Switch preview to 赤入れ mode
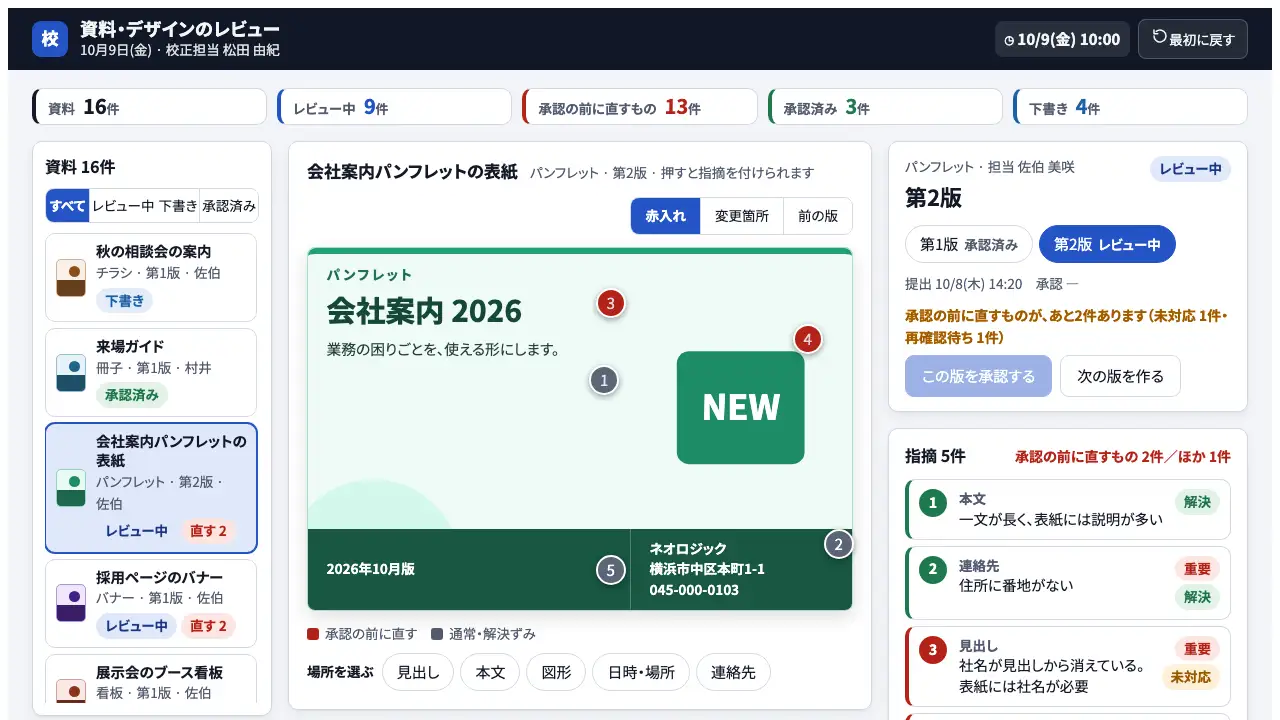This screenshot has width=1280, height=720. pyautogui.click(x=666, y=215)
